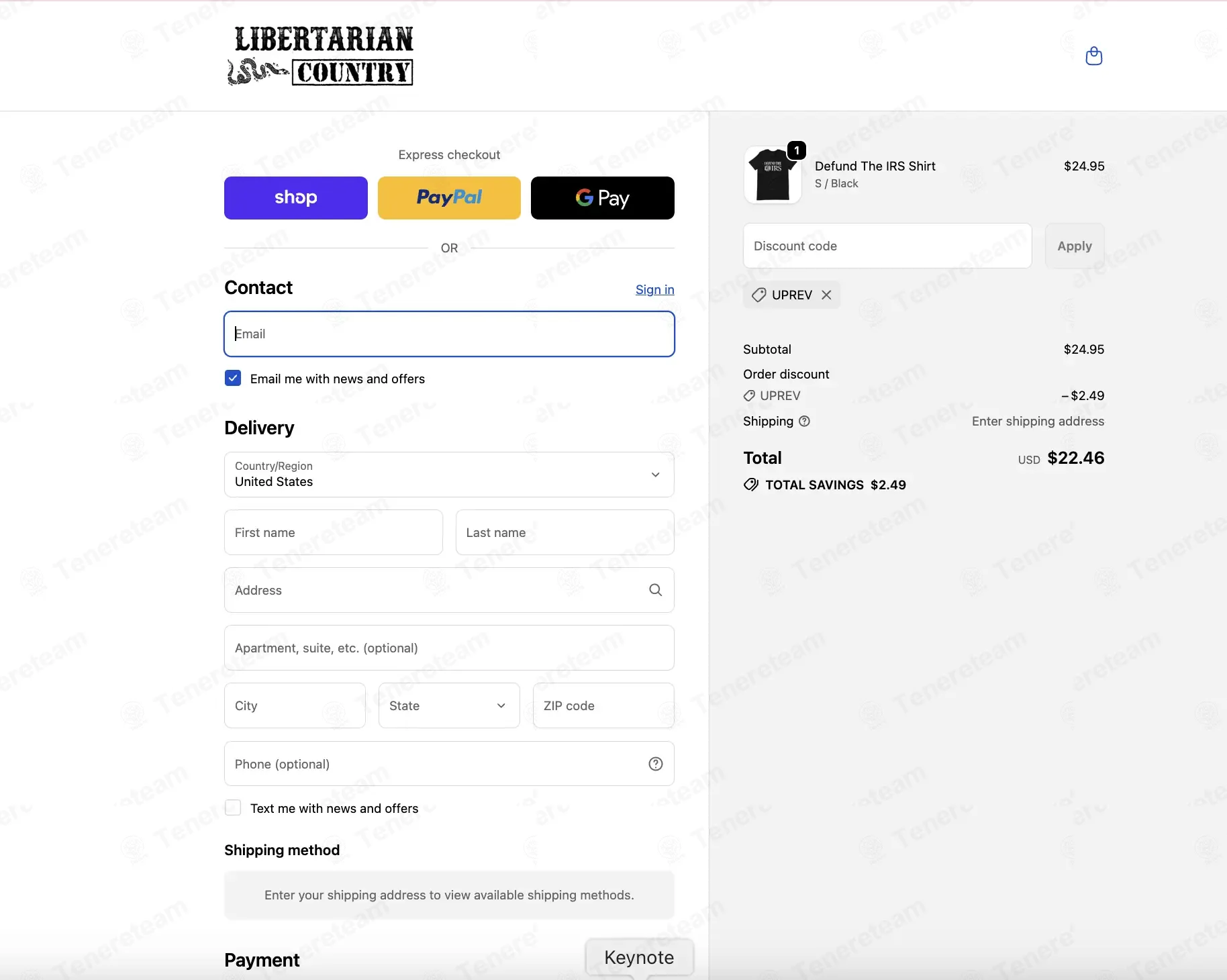Click the shipping methods notice box

pyautogui.click(x=449, y=895)
